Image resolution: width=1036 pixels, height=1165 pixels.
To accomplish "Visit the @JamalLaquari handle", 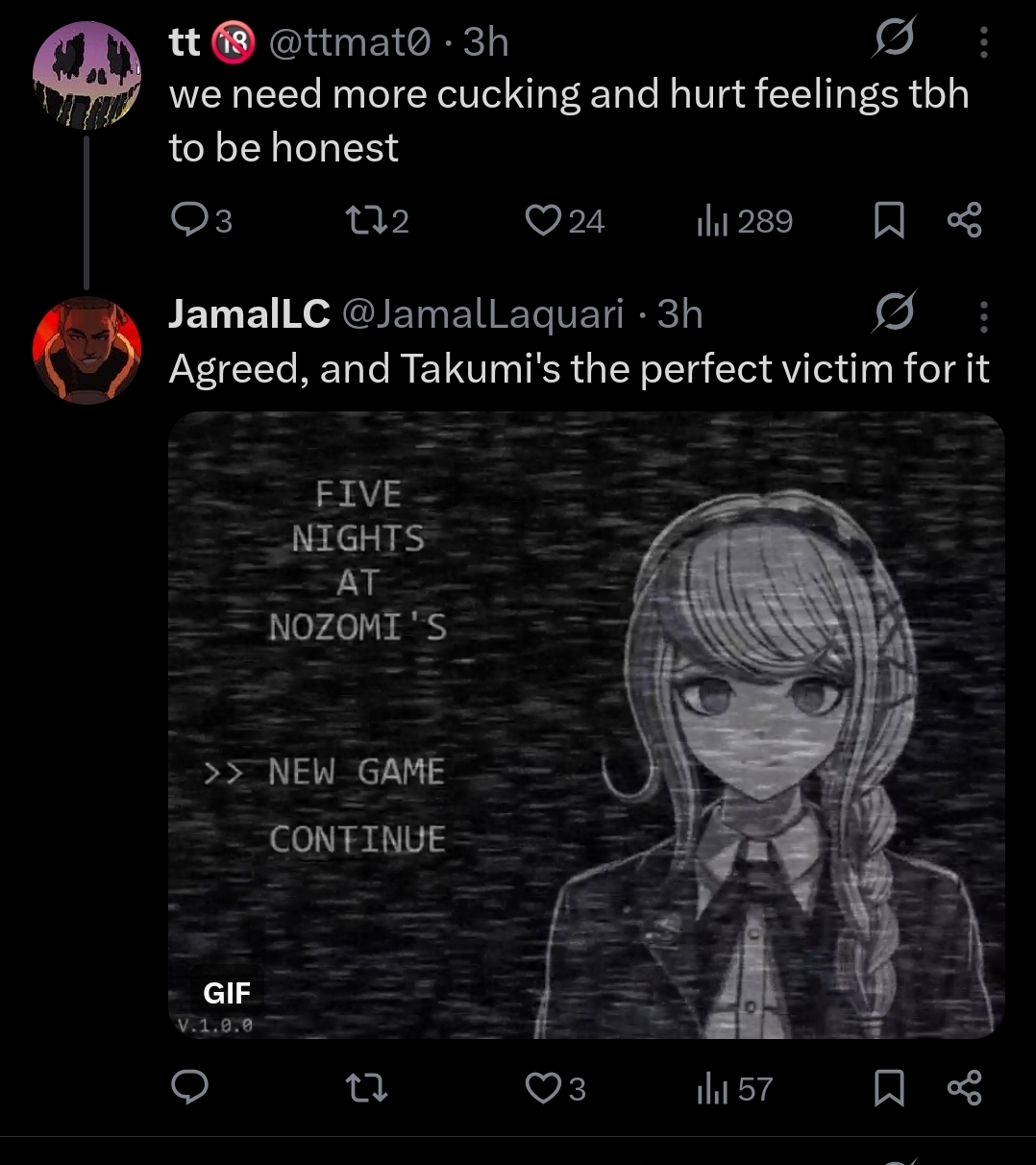I will [x=482, y=314].
